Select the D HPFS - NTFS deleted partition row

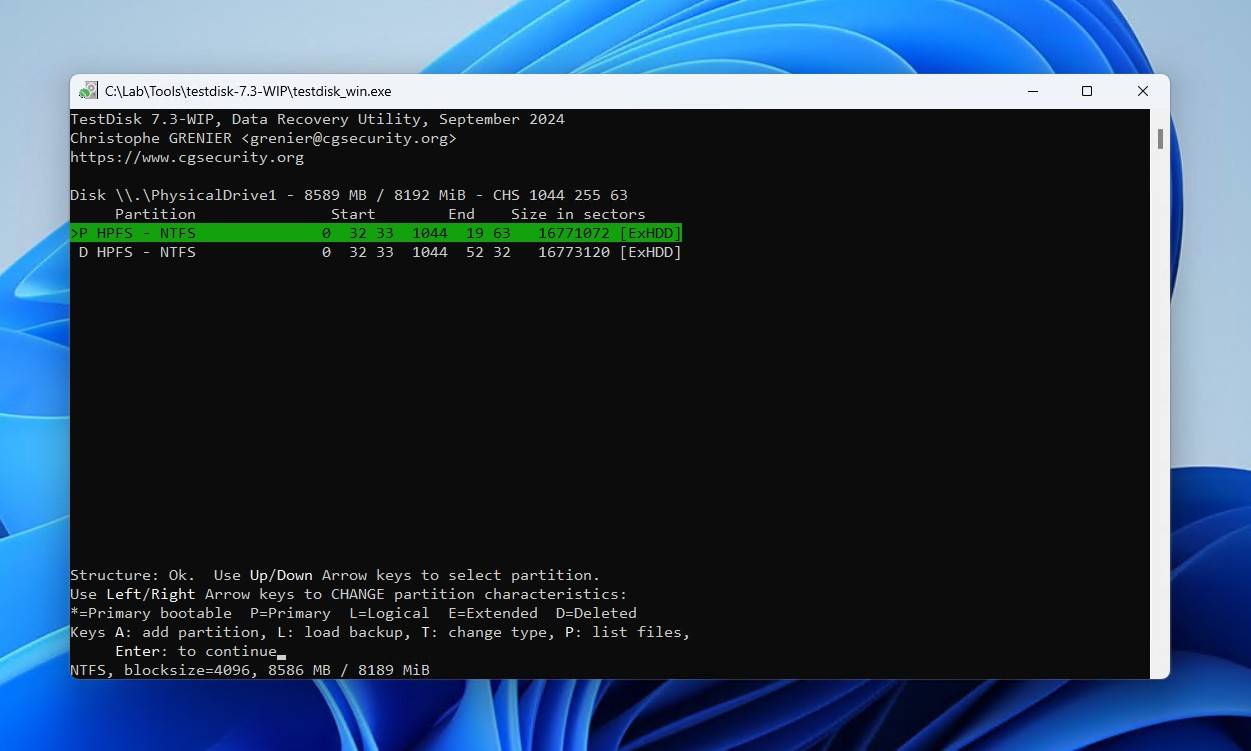coord(380,252)
